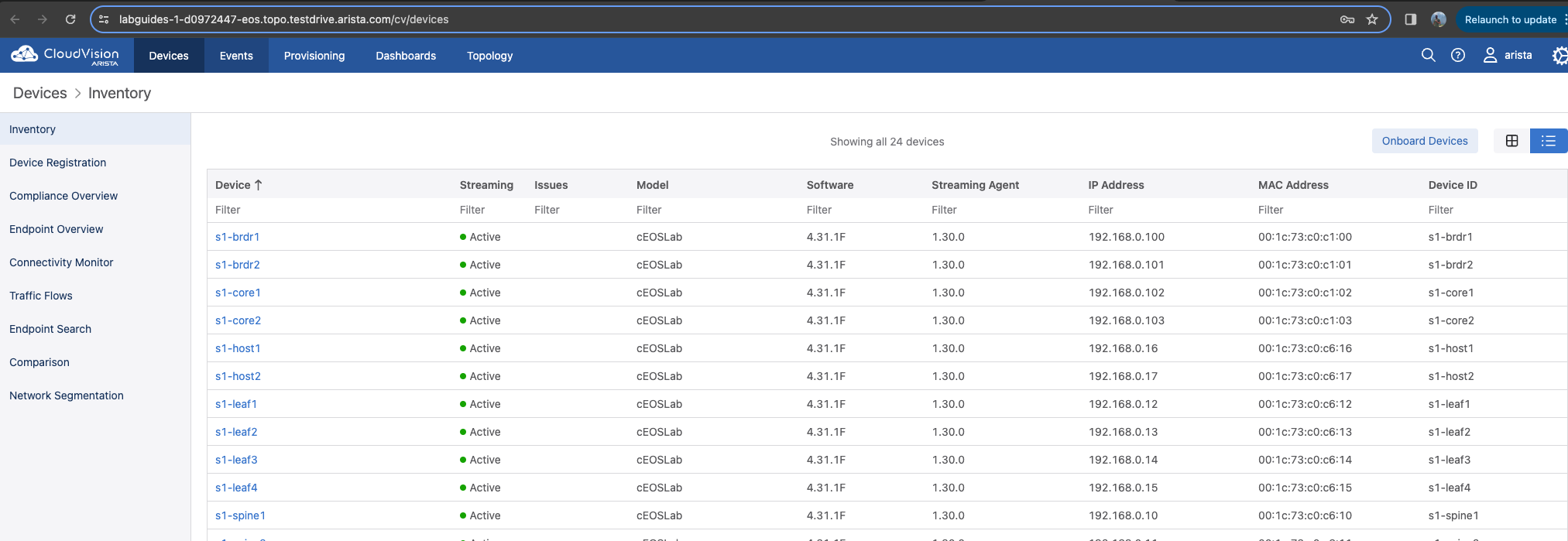The image size is (1568, 541).
Task: Click the arista user profile icon
Action: click(1490, 55)
